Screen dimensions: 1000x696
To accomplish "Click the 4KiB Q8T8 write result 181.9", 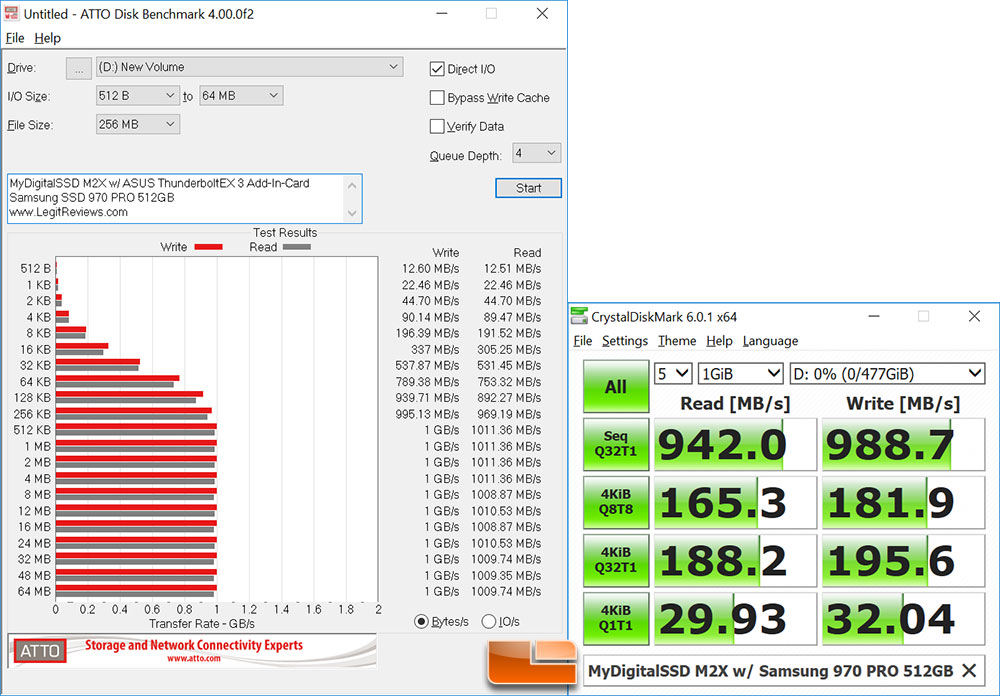I will [x=903, y=503].
